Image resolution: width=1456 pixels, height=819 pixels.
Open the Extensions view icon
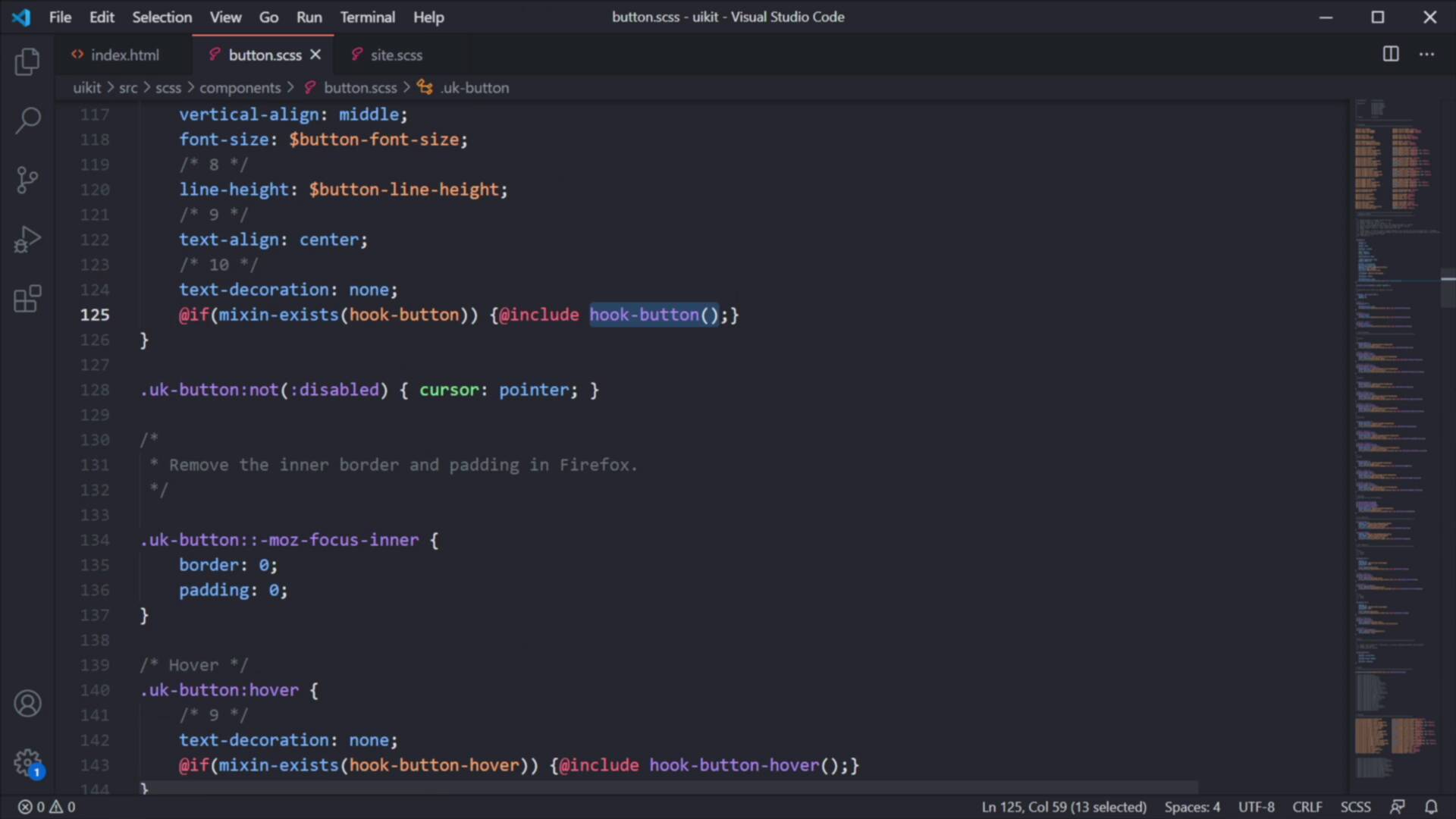(27, 299)
